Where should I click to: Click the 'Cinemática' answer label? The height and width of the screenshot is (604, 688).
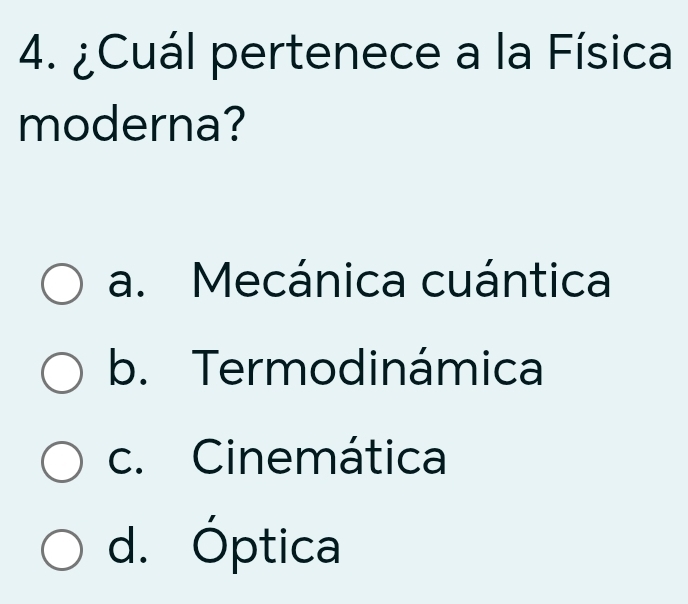tap(320, 459)
